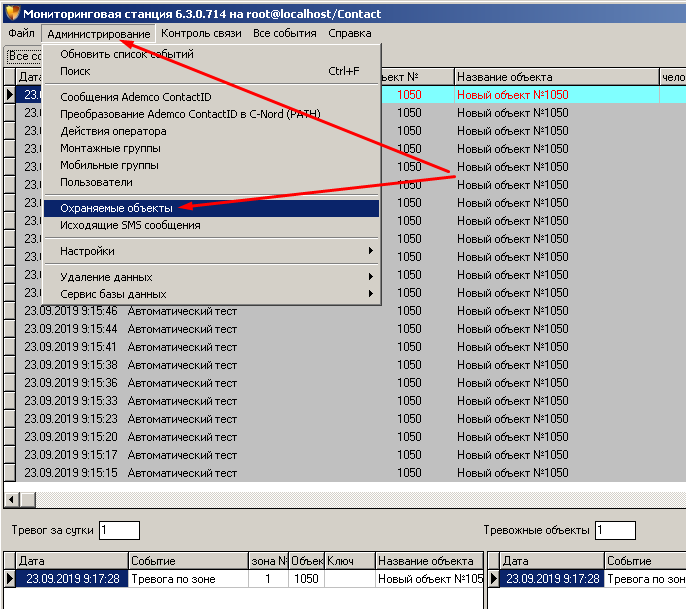Open the Справка menu
The image size is (686, 609).
[x=350, y=33]
